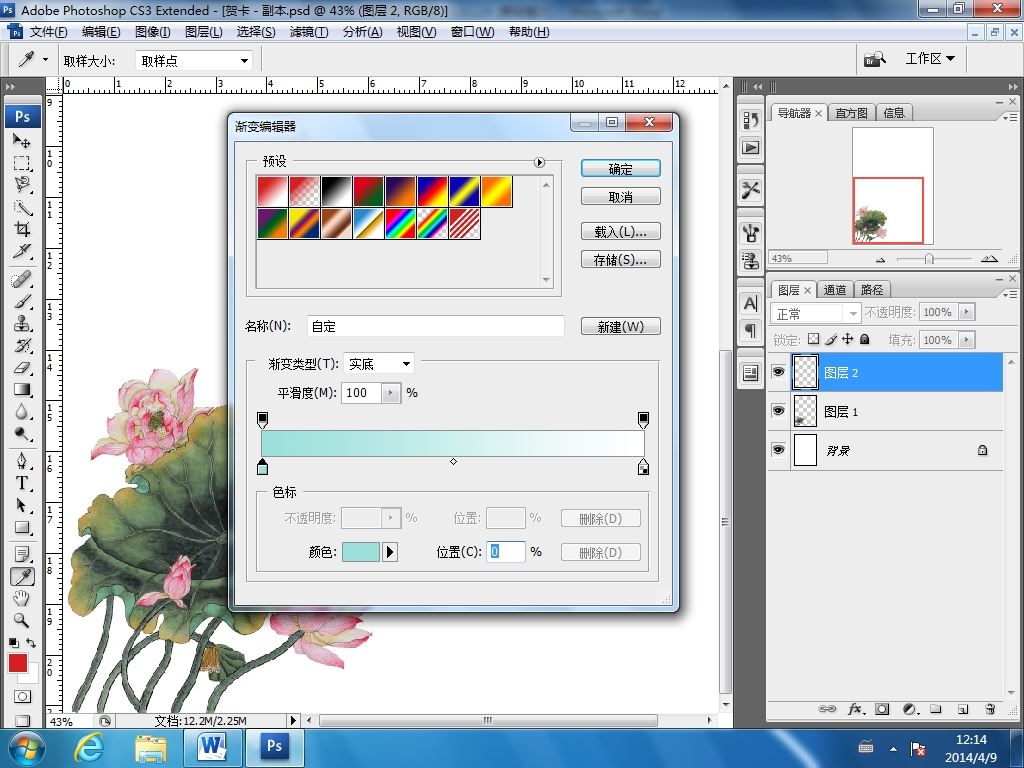The width and height of the screenshot is (1024, 768).
Task: Open the layer 填充 fill arrow
Action: (x=967, y=340)
